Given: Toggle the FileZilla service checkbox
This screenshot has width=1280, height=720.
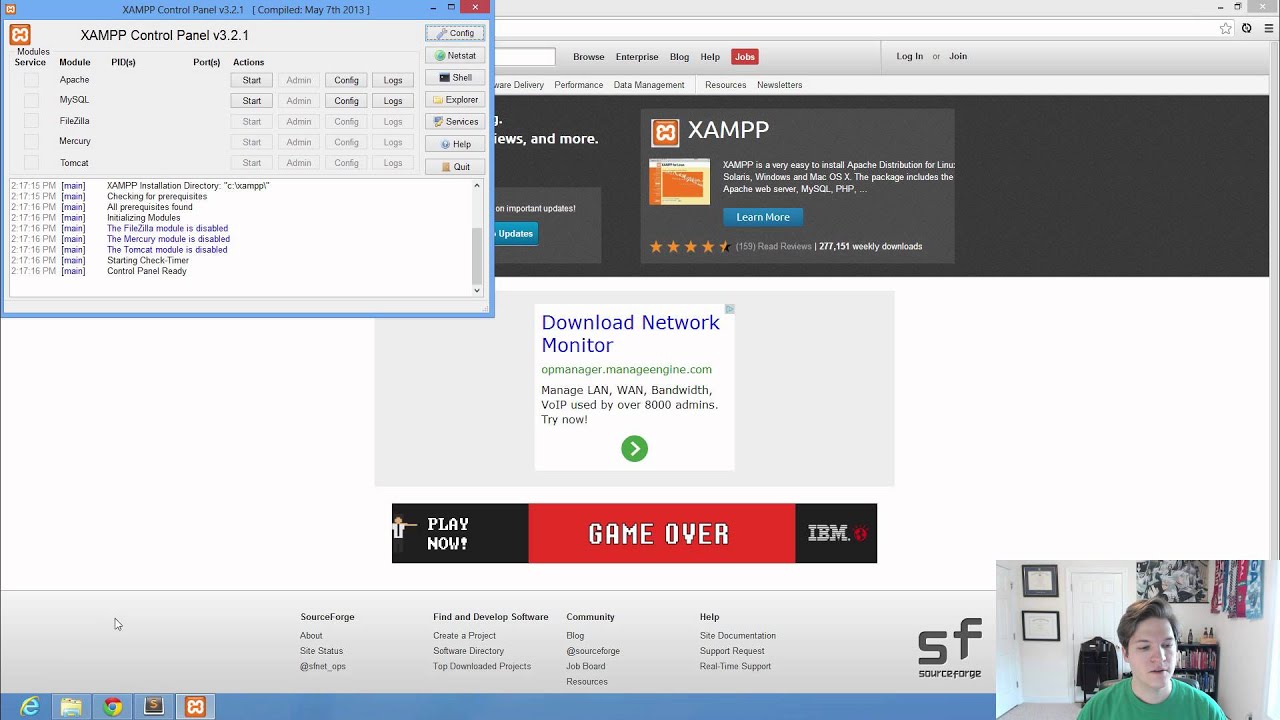Looking at the screenshot, I should click(x=31, y=121).
